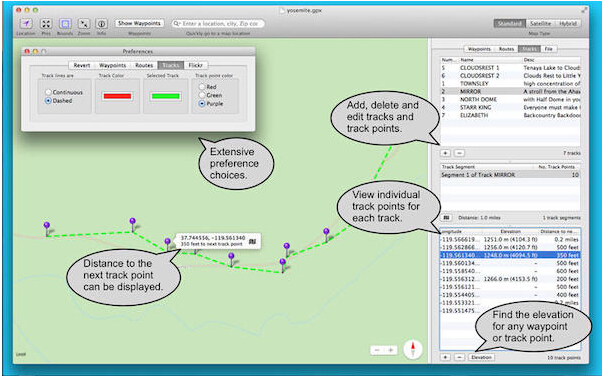Image resolution: width=603 pixels, height=377 pixels.
Task: Zoom out the map with minus control
Action: (x=377, y=350)
